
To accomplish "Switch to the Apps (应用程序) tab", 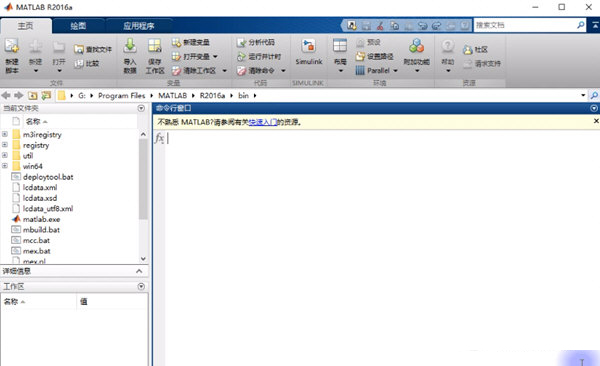I will (x=139, y=26).
